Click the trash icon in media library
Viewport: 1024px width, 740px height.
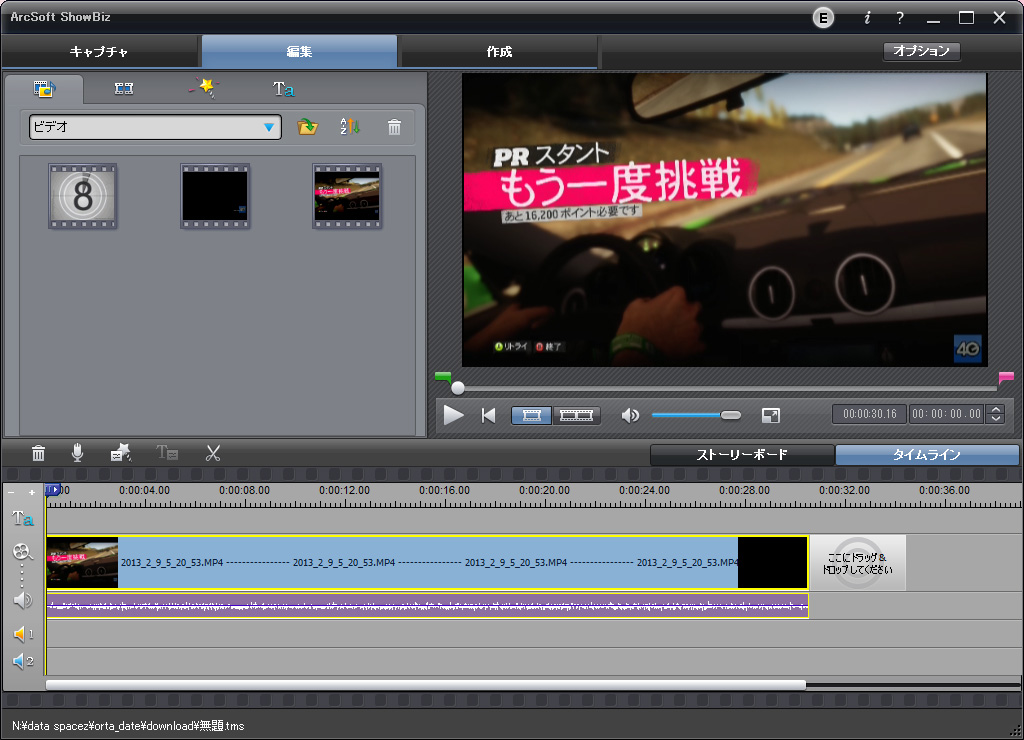coord(395,127)
